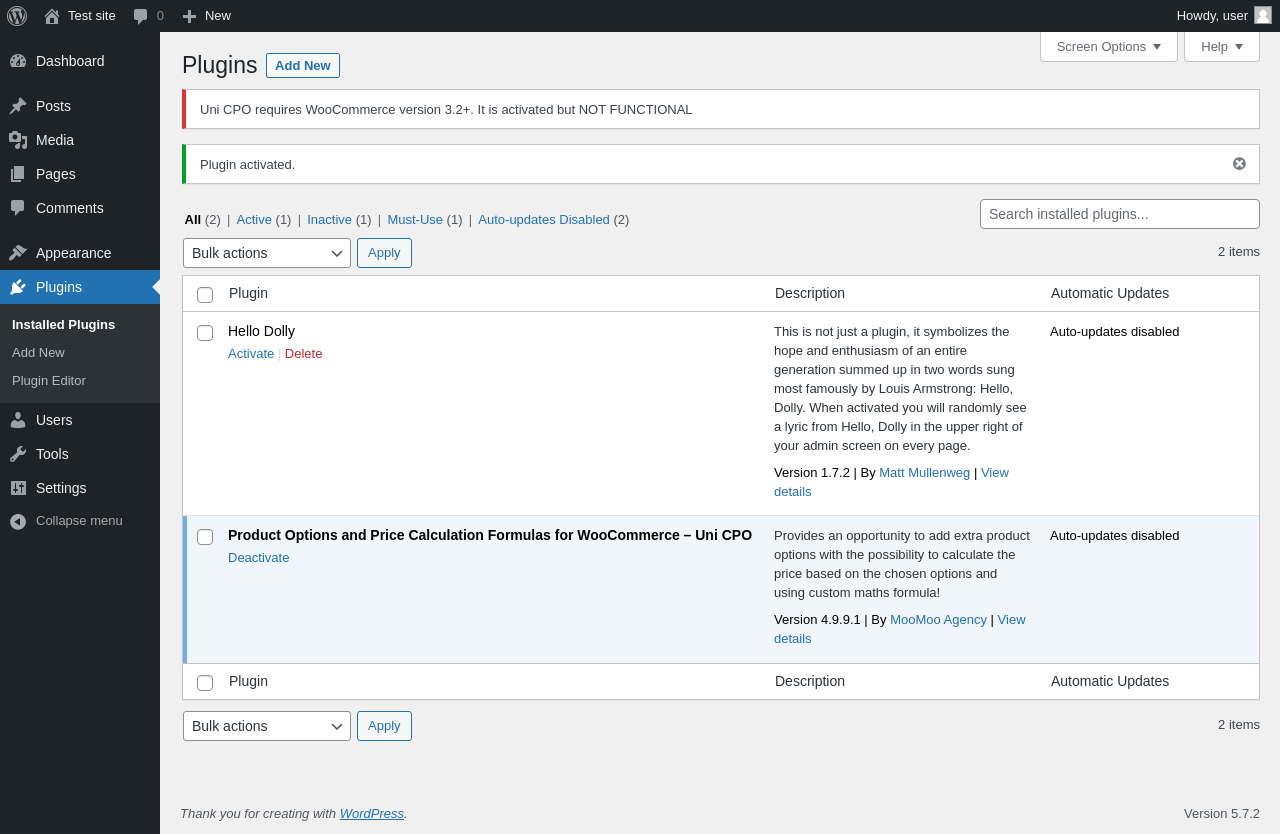Viewport: 1280px width, 834px height.
Task: Click the Appearance paintbrush icon
Action: coord(18,253)
